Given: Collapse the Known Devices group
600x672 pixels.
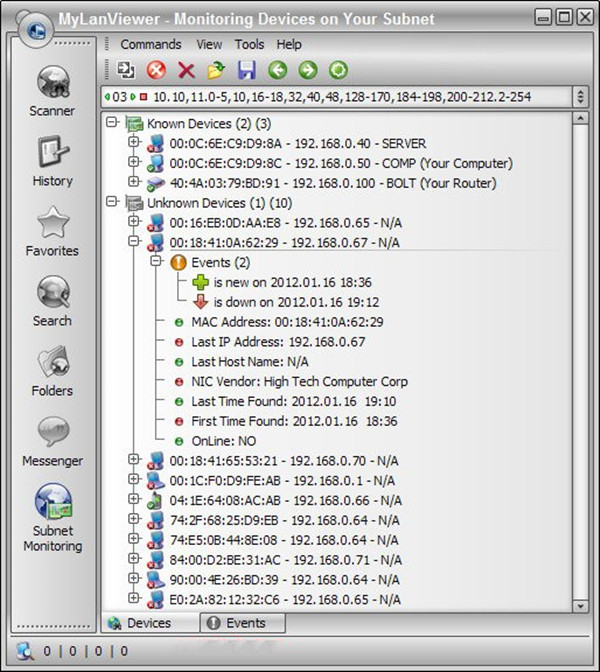Looking at the screenshot, I should pos(111,123).
